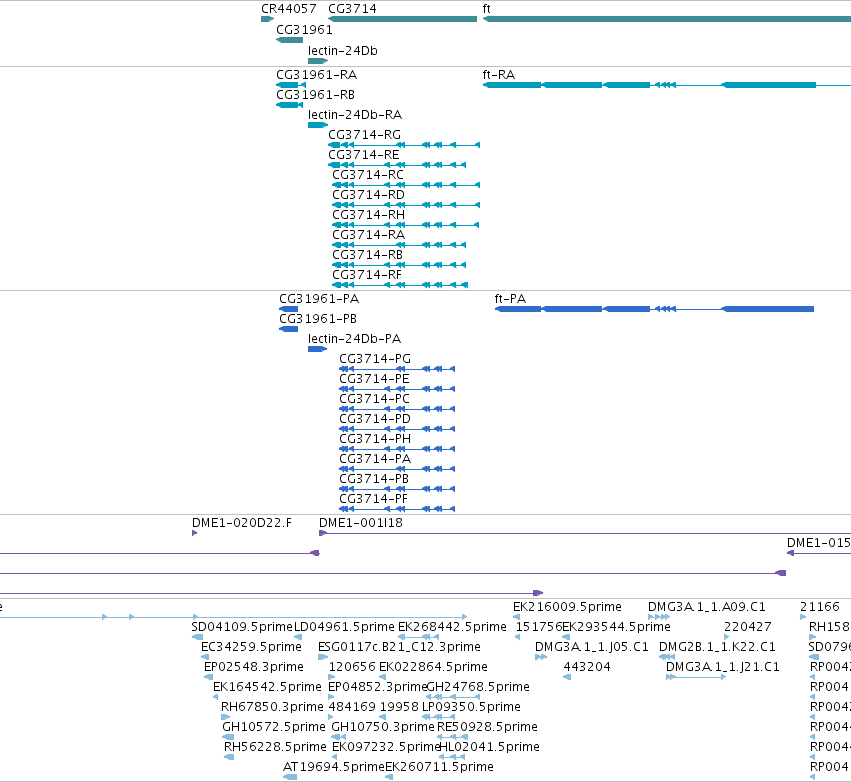Click EST EK164542.5prime
Screen dimensions: 851x782
click(x=267, y=688)
